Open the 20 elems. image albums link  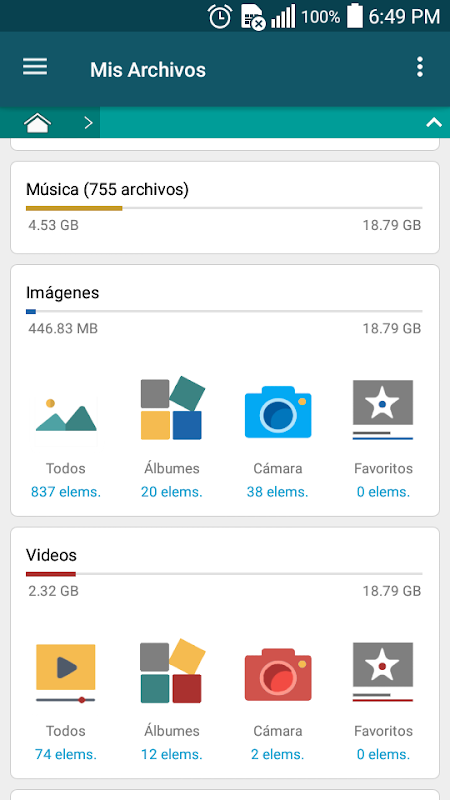point(172,492)
